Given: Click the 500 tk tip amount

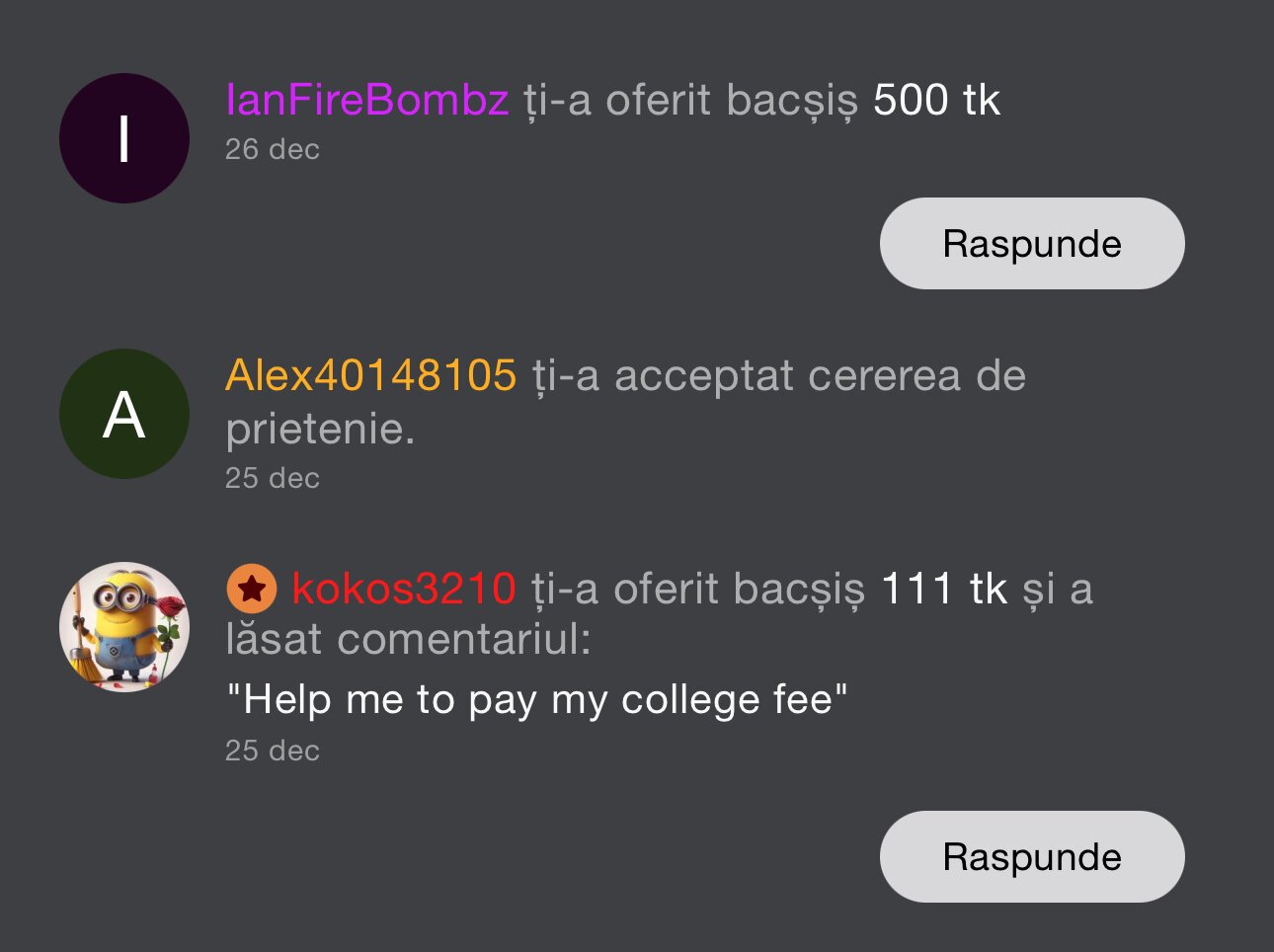Looking at the screenshot, I should [936, 100].
